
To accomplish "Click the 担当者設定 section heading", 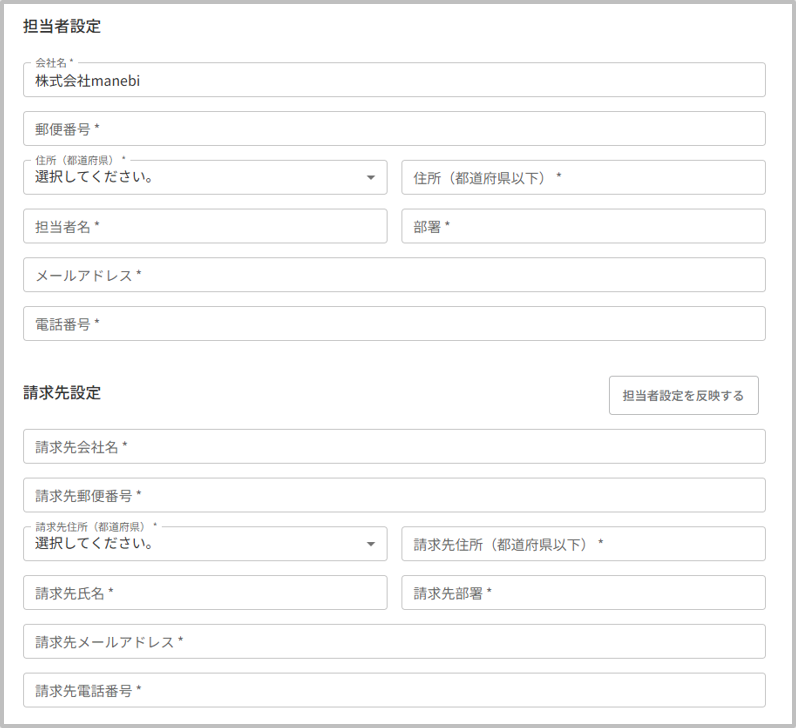I will pos(62,26).
